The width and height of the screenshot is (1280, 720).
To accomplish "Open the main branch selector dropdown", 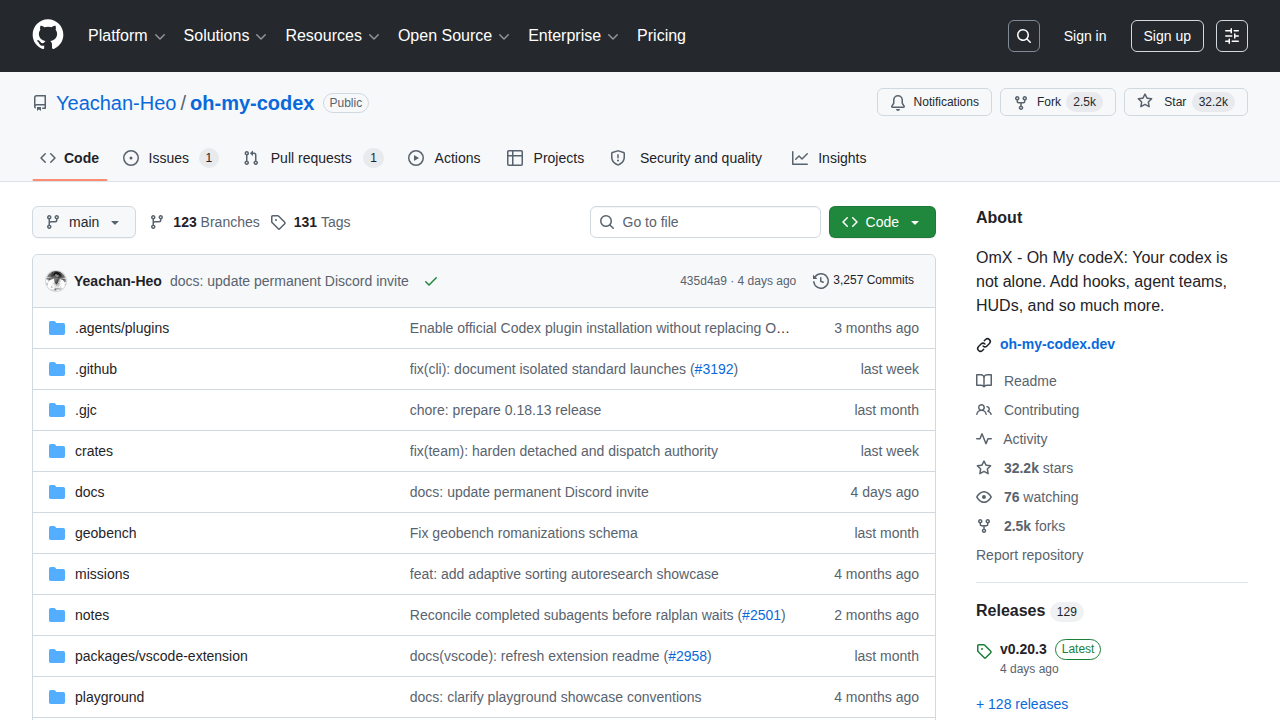I will click(x=84, y=222).
